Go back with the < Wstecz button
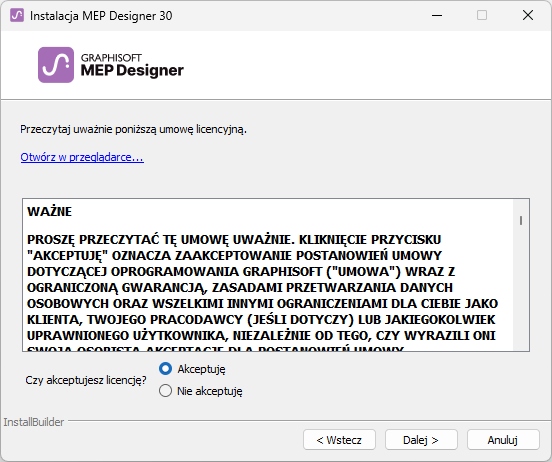Viewport: 552px width, 462px height. pos(339,439)
